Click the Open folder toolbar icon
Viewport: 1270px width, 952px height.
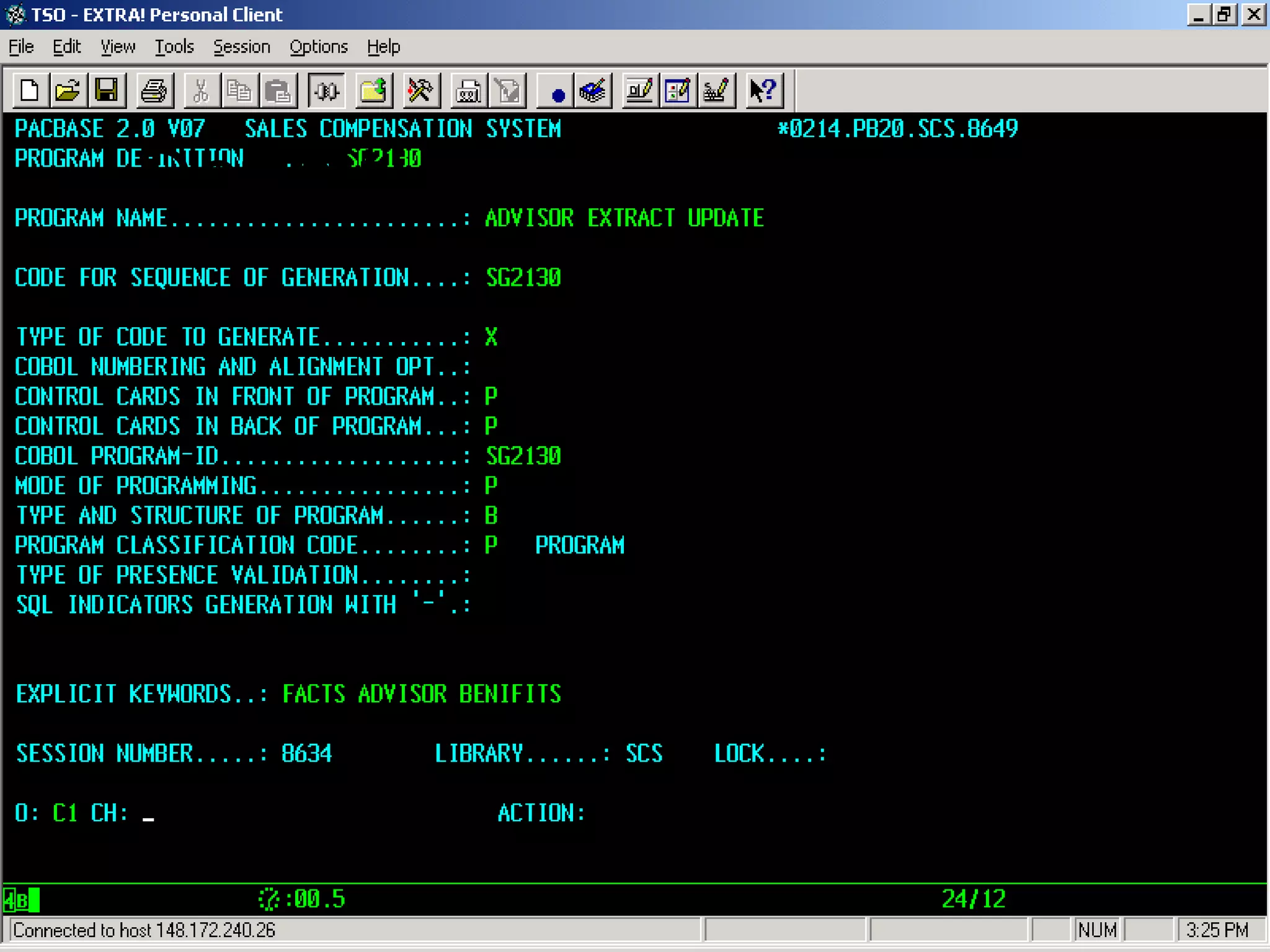pyautogui.click(x=68, y=91)
